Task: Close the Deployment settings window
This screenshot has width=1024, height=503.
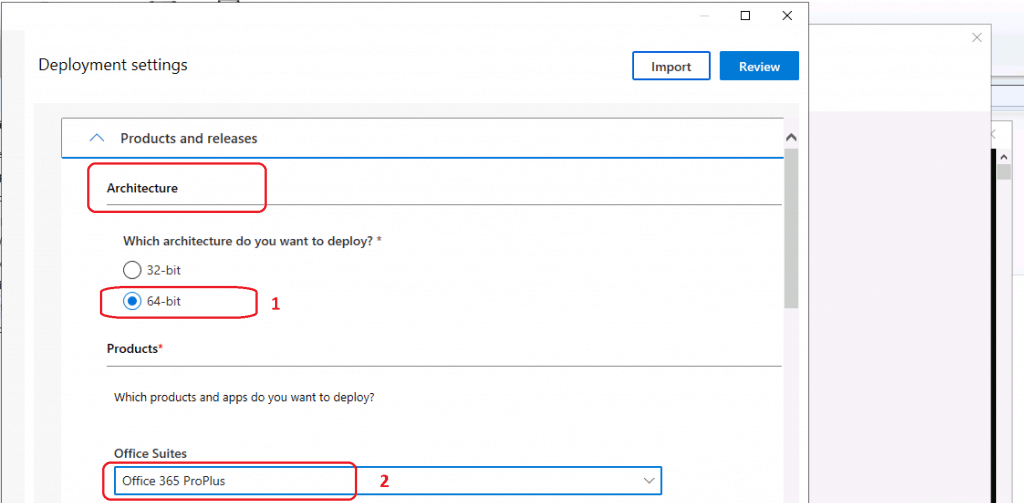Action: (787, 16)
